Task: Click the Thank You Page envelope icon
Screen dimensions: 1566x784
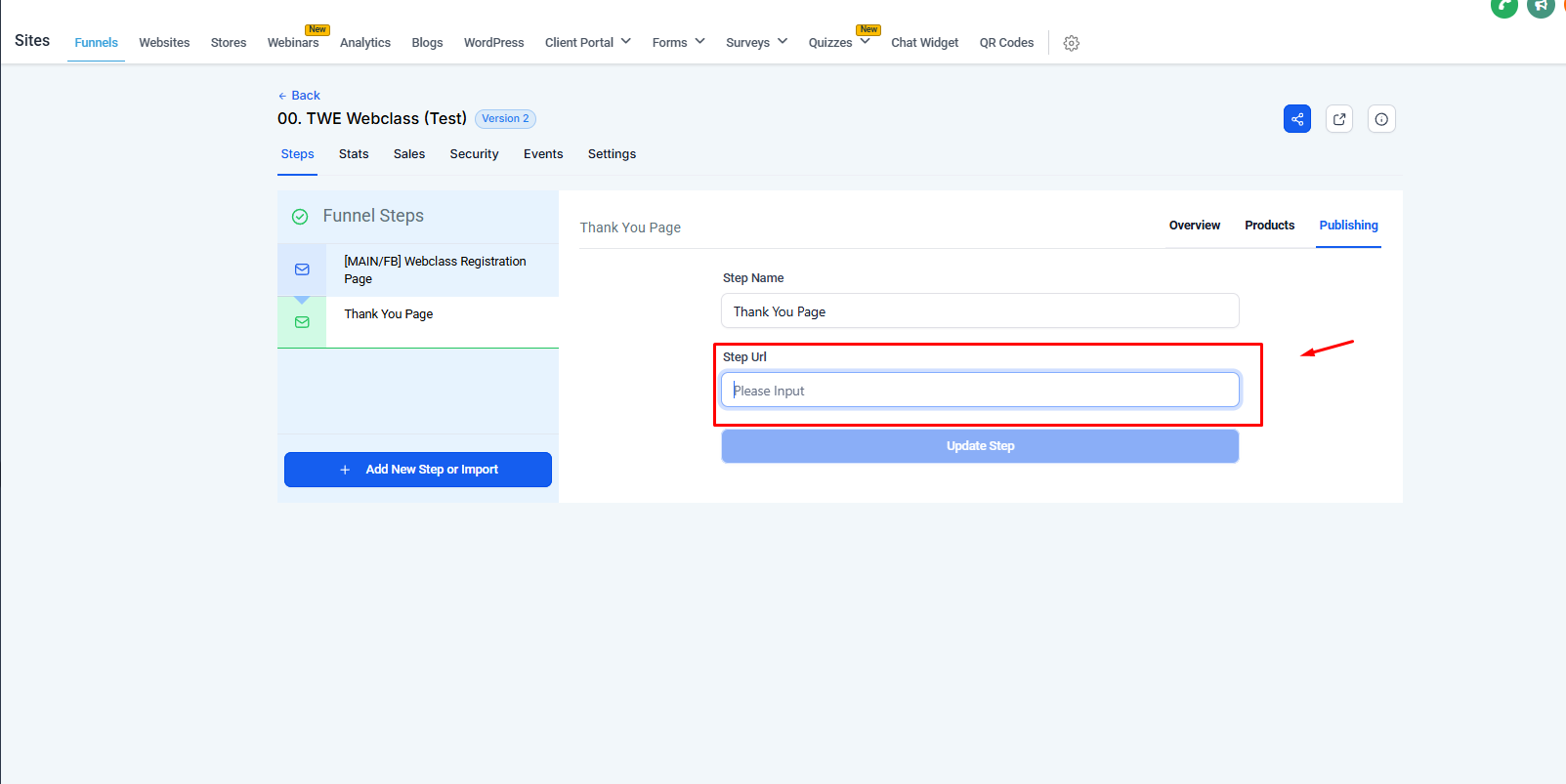Action: (x=302, y=322)
